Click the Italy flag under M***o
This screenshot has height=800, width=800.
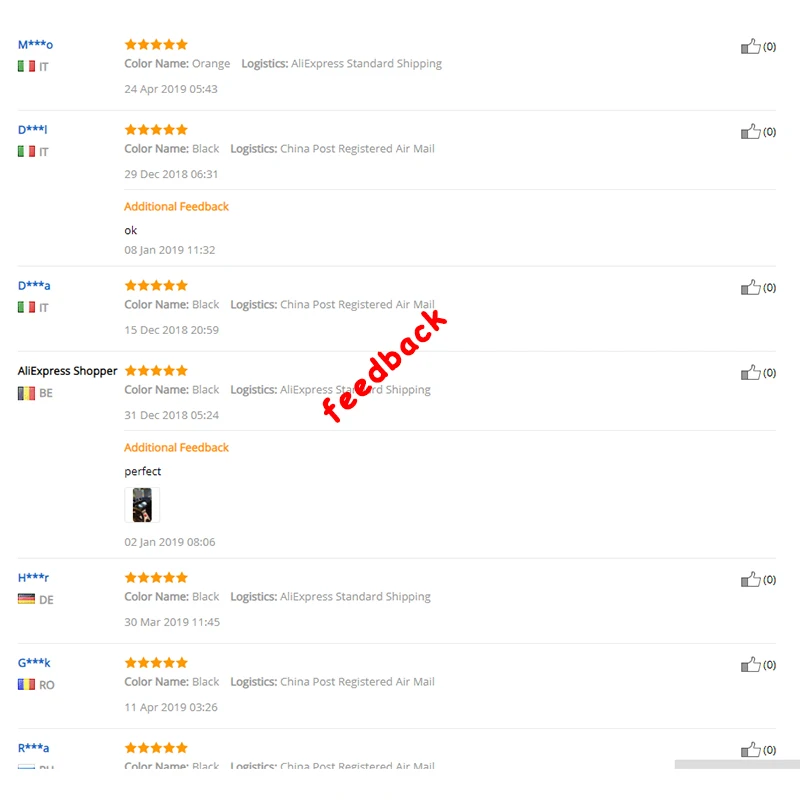pyautogui.click(x=27, y=66)
